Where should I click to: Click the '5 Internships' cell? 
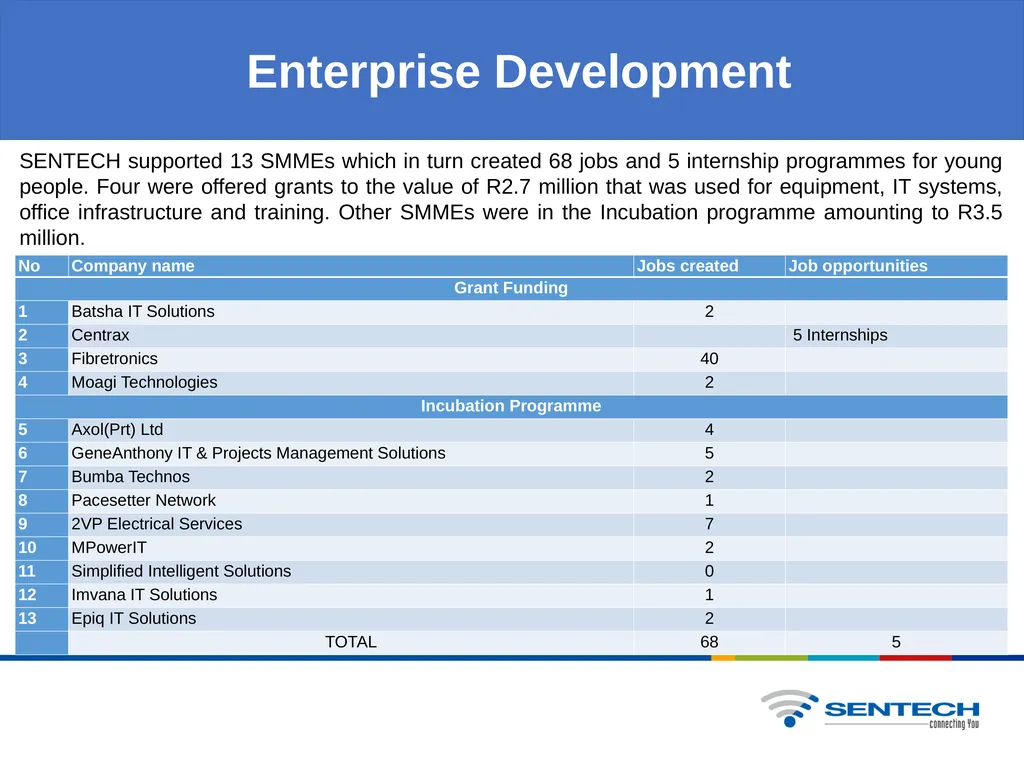coord(896,335)
